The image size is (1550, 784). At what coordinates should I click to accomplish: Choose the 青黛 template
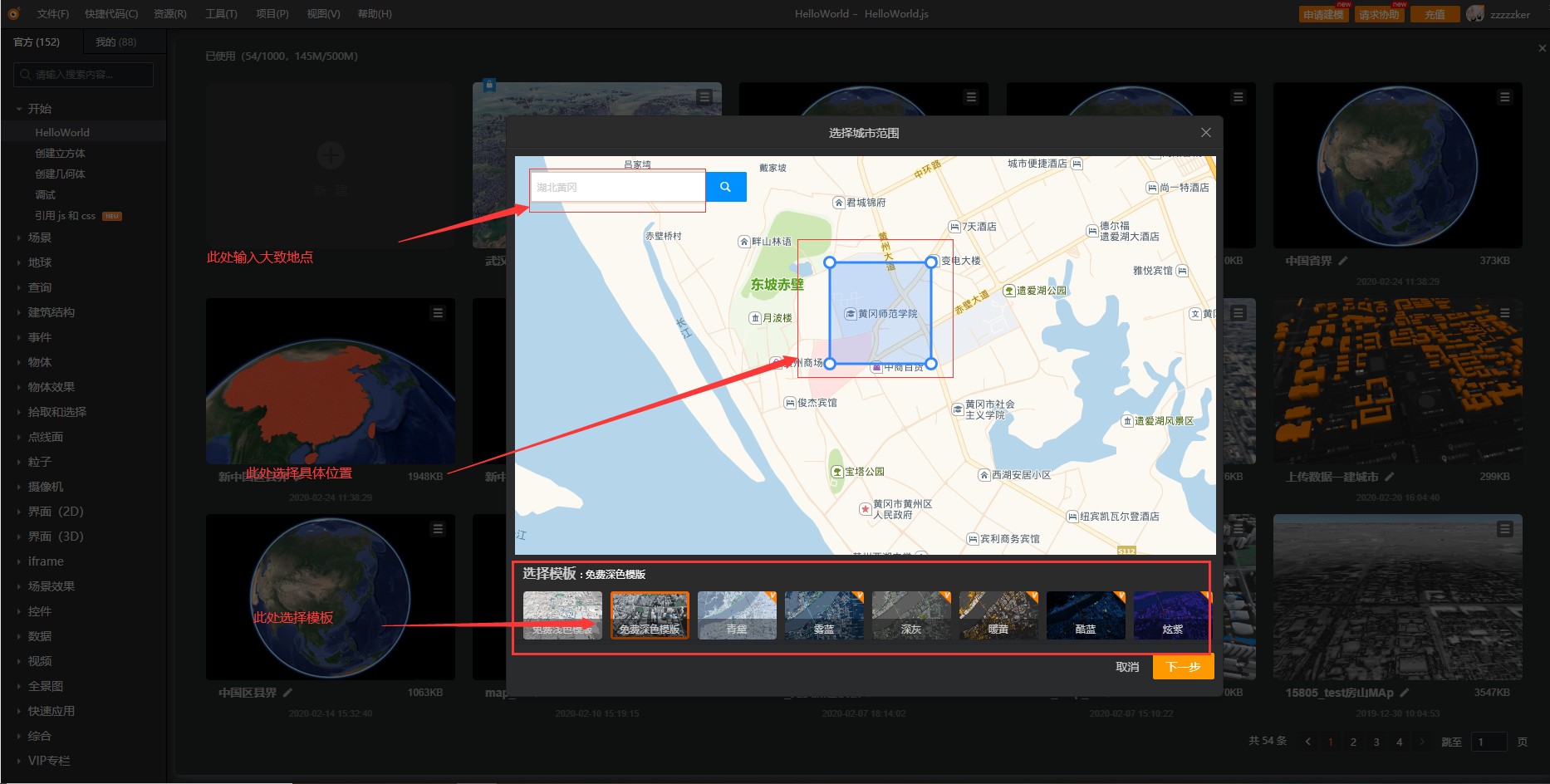pyautogui.click(x=737, y=615)
